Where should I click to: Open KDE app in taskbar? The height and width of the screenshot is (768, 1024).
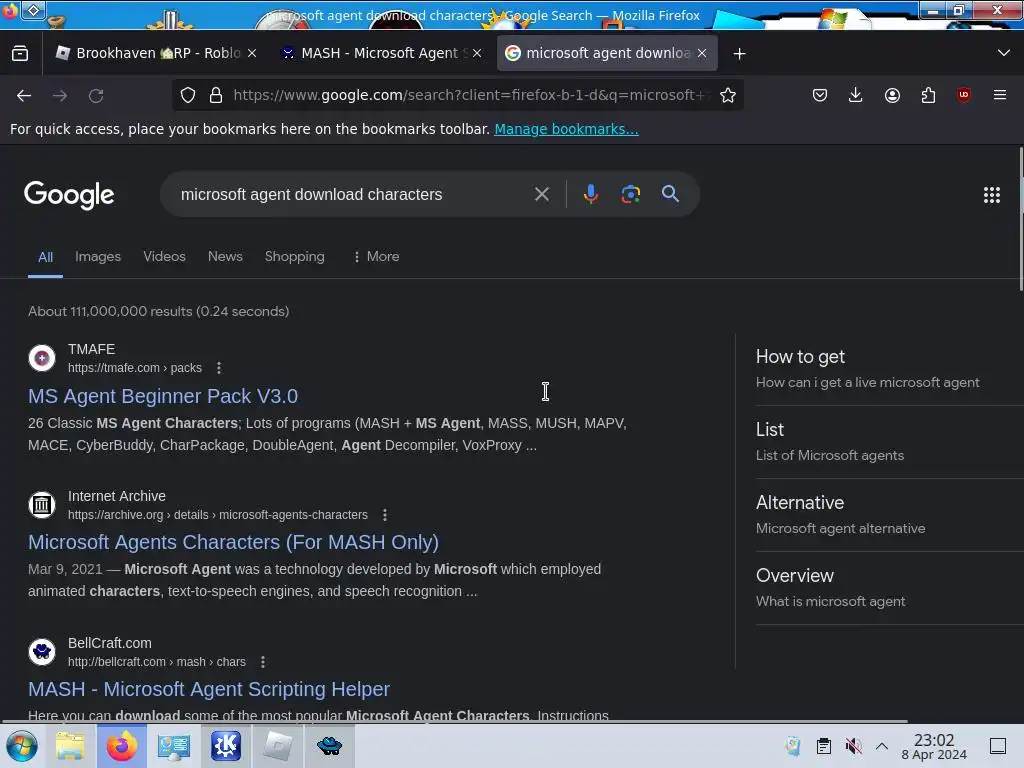pos(226,746)
